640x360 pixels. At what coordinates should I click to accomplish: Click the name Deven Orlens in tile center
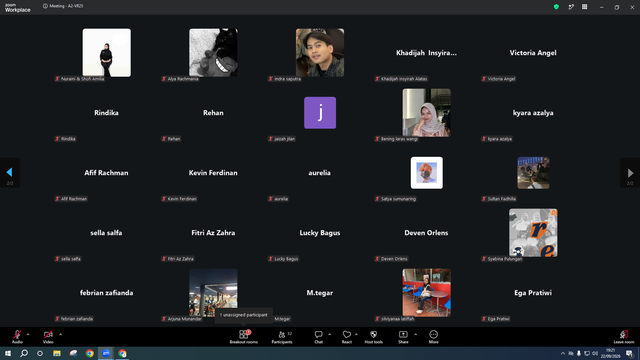[x=426, y=233]
